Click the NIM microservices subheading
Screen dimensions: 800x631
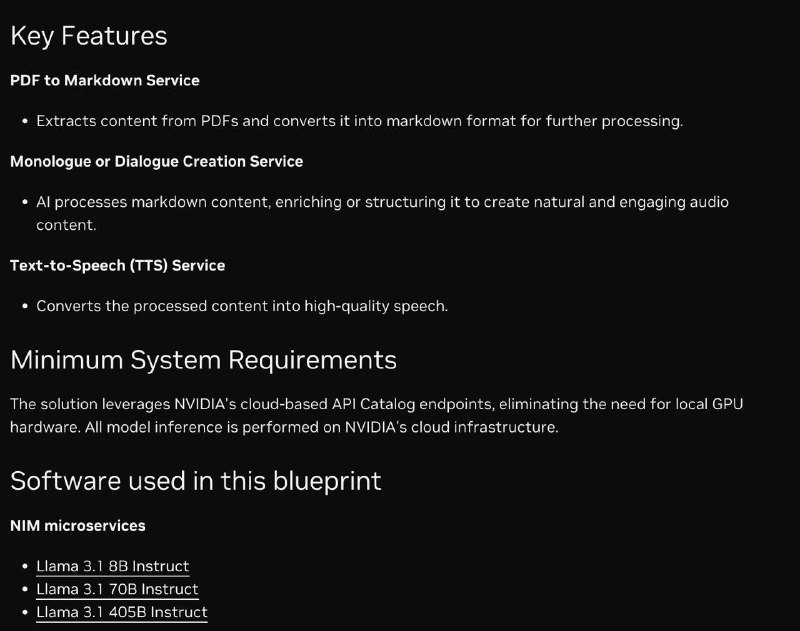78,526
